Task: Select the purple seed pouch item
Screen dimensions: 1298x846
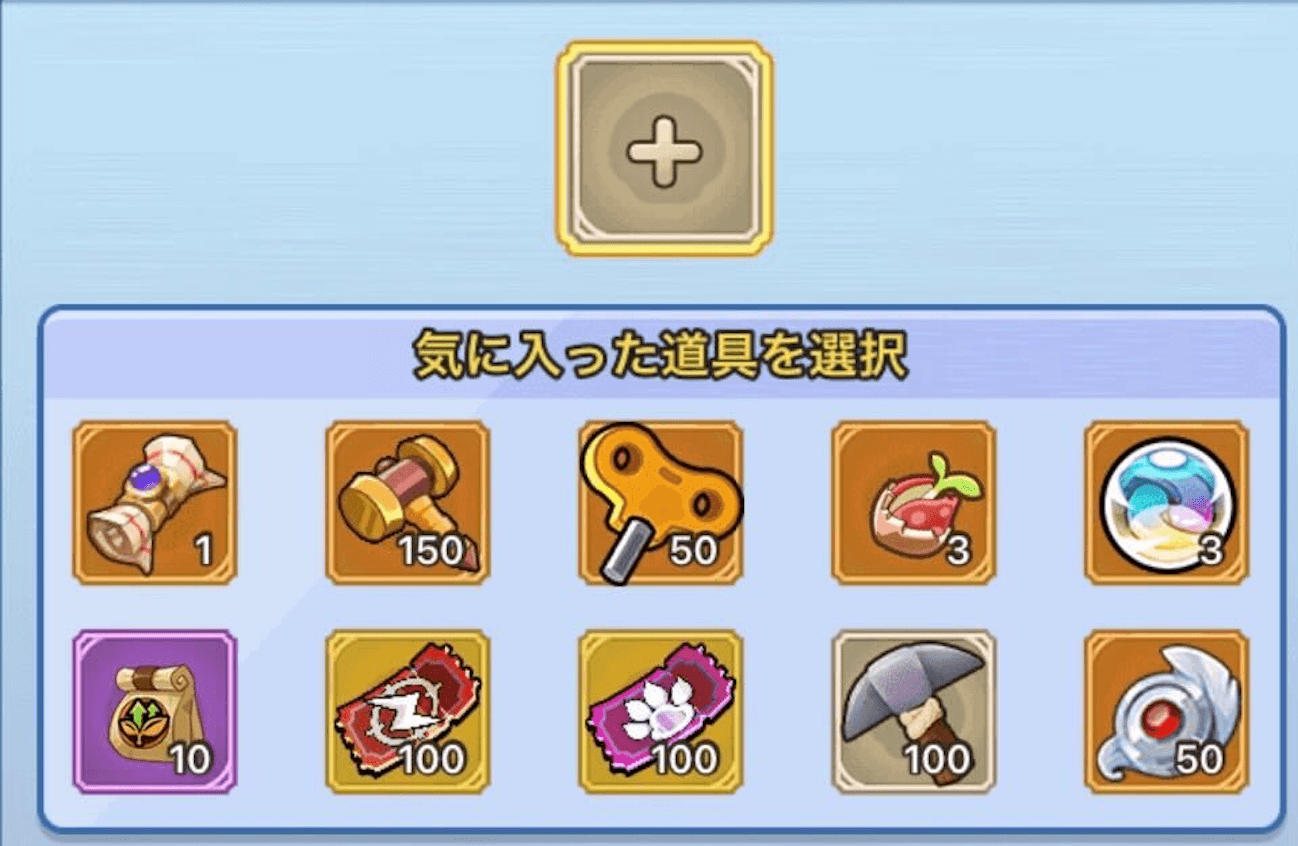Action: point(155,711)
